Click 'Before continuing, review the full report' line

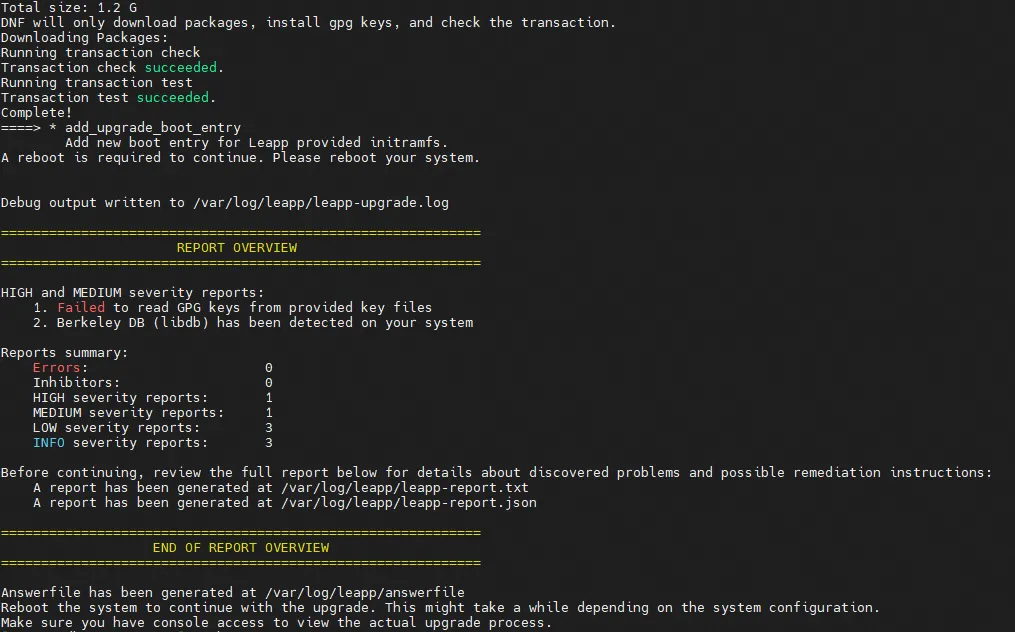(496, 473)
